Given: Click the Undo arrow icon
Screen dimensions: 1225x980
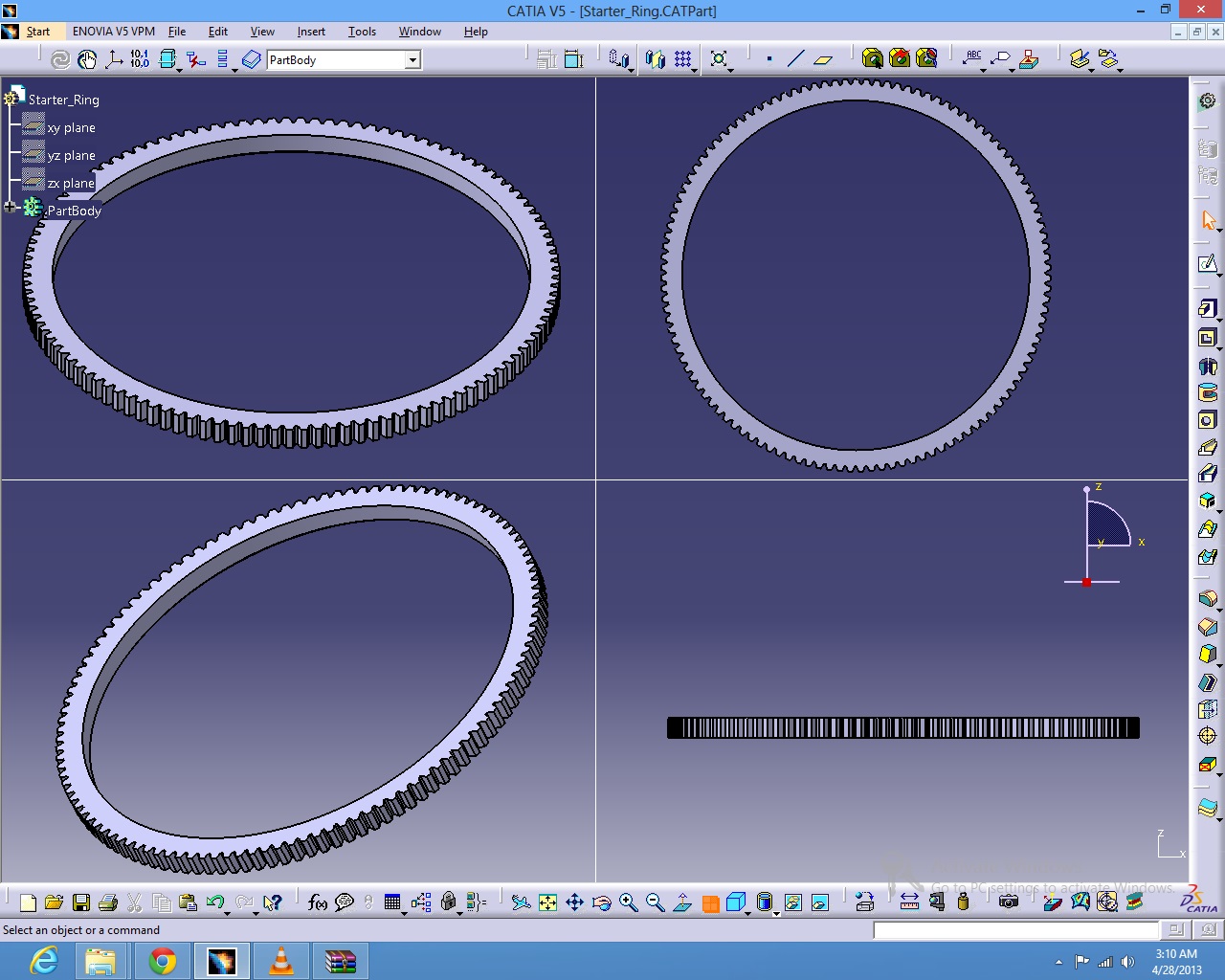Looking at the screenshot, I should coord(215,902).
